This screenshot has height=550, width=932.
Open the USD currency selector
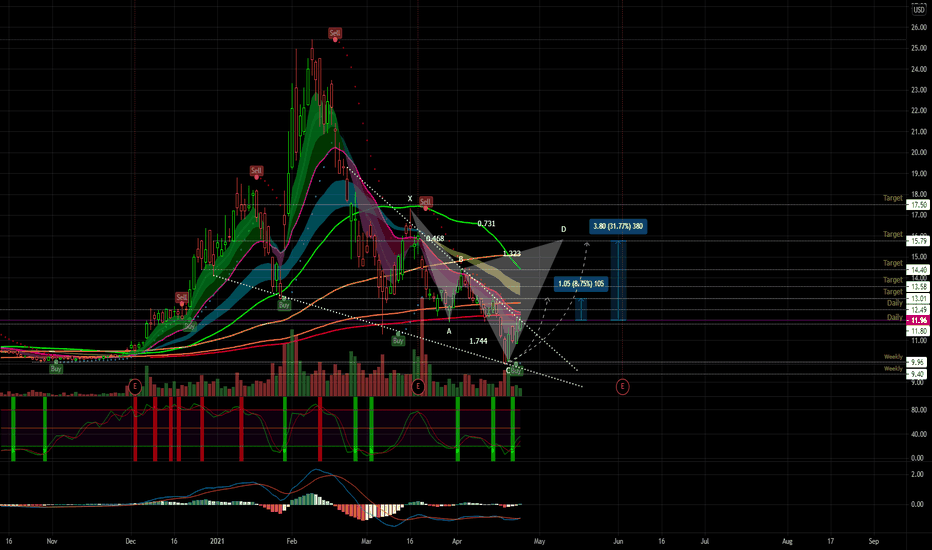[x=919, y=9]
